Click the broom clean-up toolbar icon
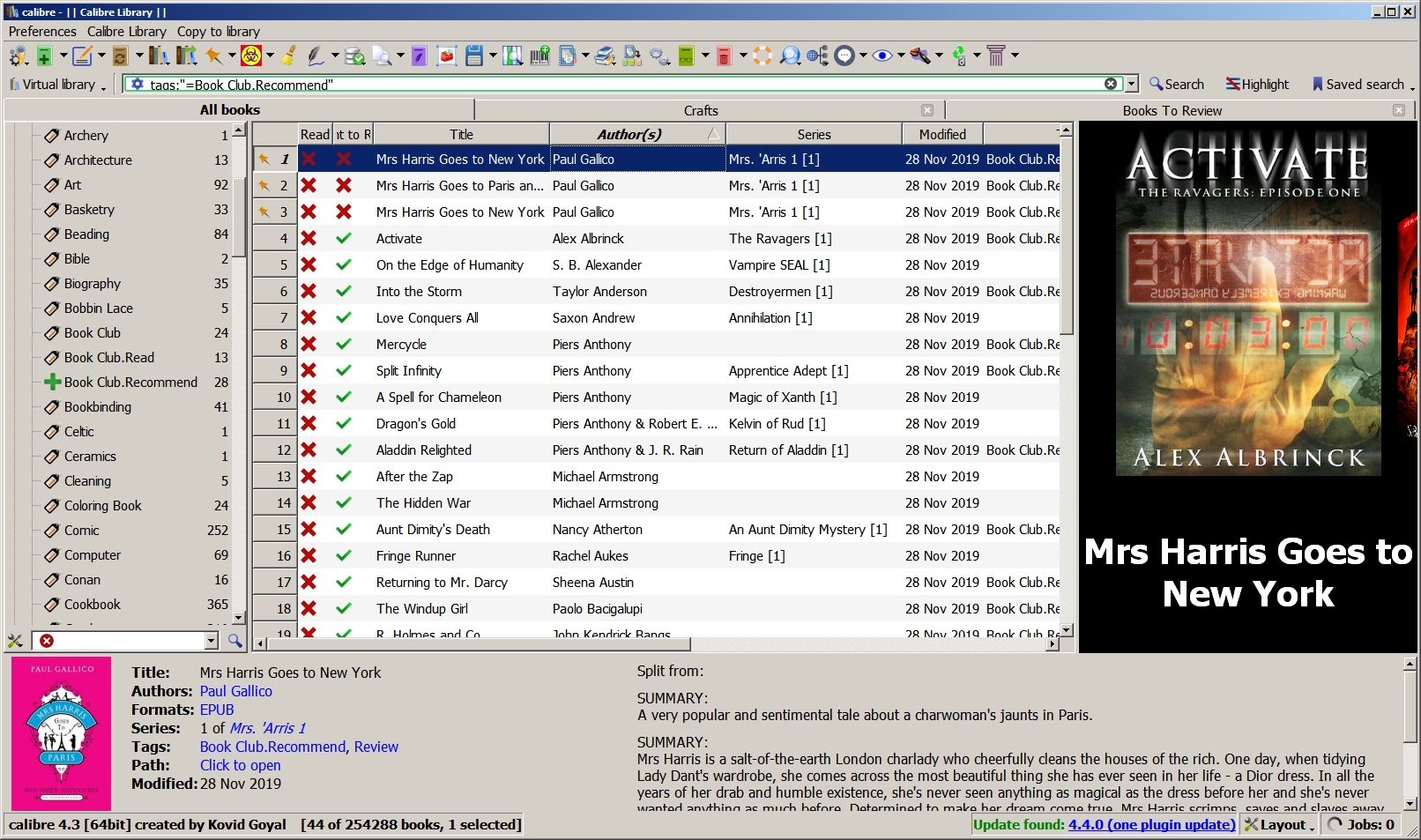The image size is (1421, 840). (x=289, y=56)
